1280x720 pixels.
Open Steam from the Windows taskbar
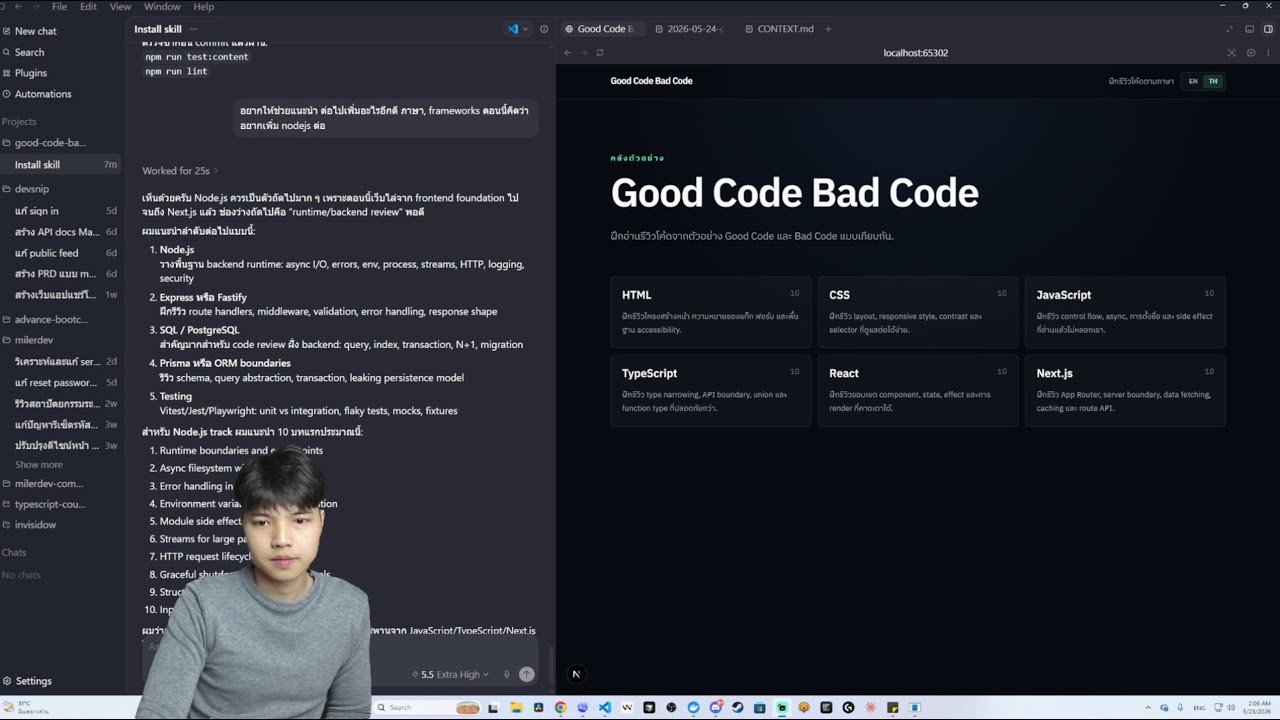[x=738, y=707]
